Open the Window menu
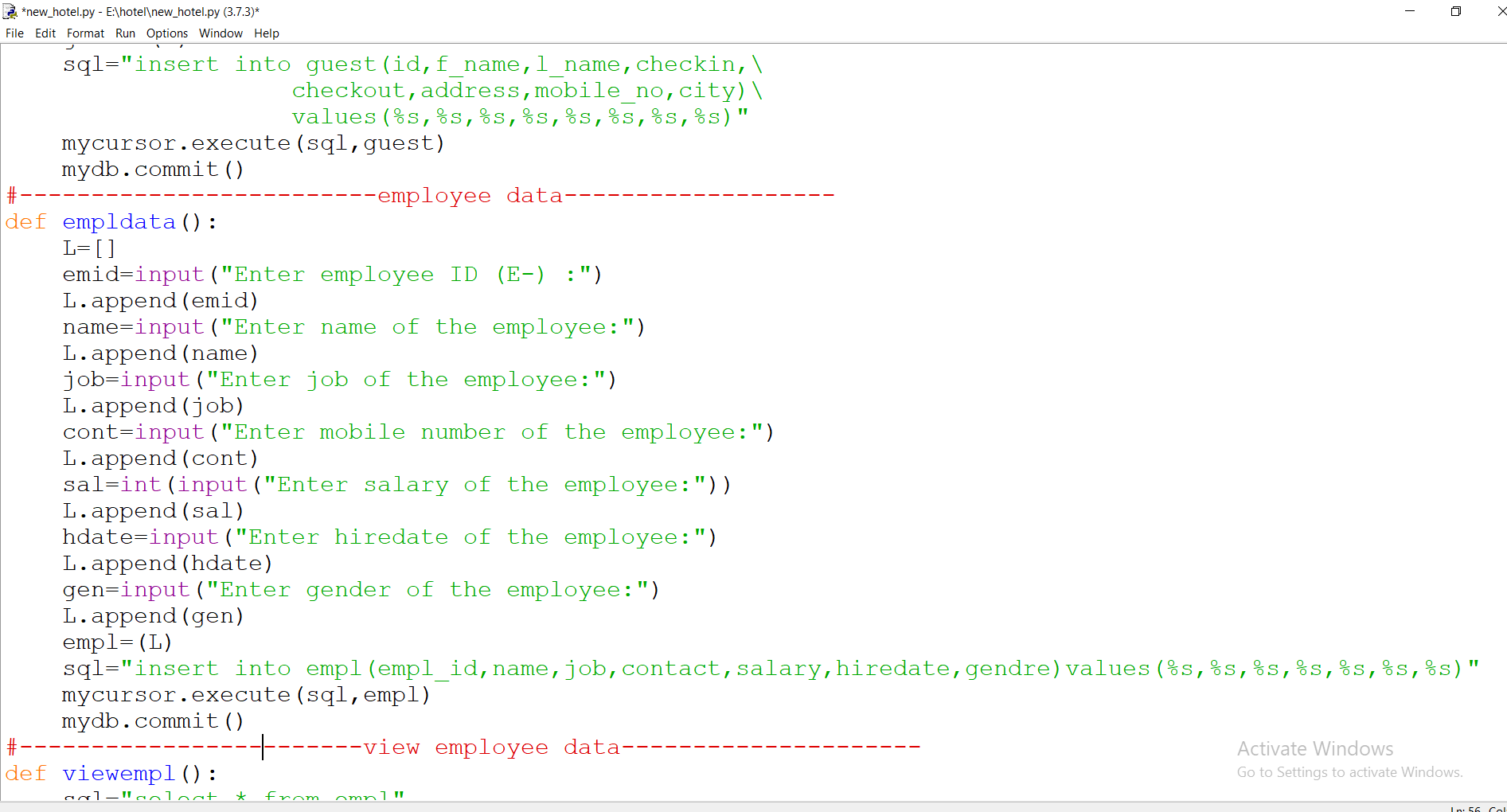The width and height of the screenshot is (1507, 812). (221, 33)
